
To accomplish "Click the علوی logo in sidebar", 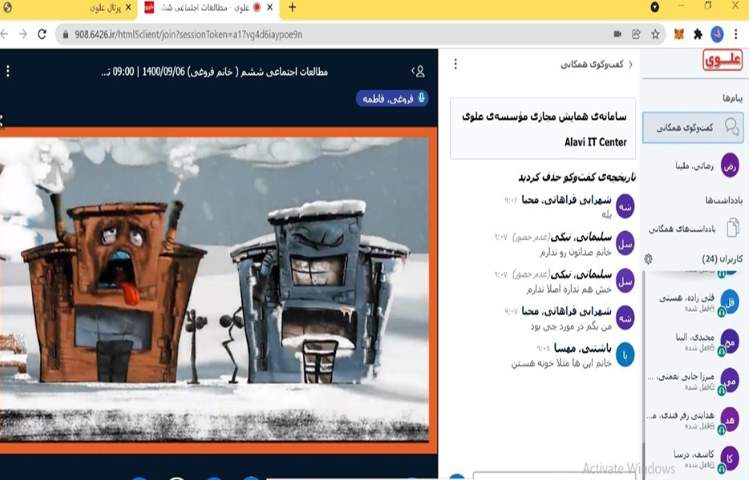I will (721, 62).
